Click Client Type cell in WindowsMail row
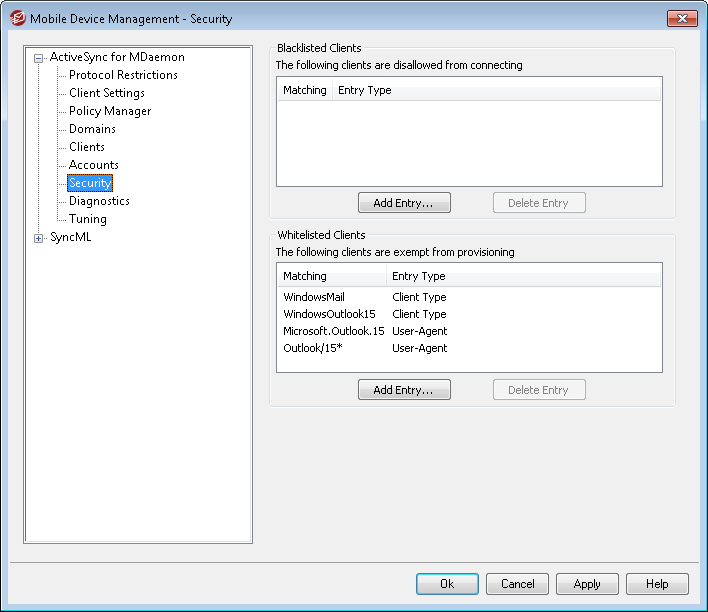 pos(419,297)
